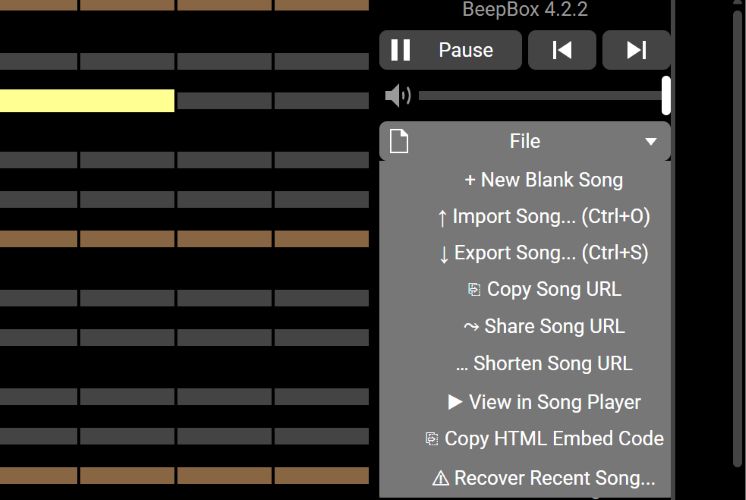
Task: Select Export Song option
Action: click(x=525, y=253)
